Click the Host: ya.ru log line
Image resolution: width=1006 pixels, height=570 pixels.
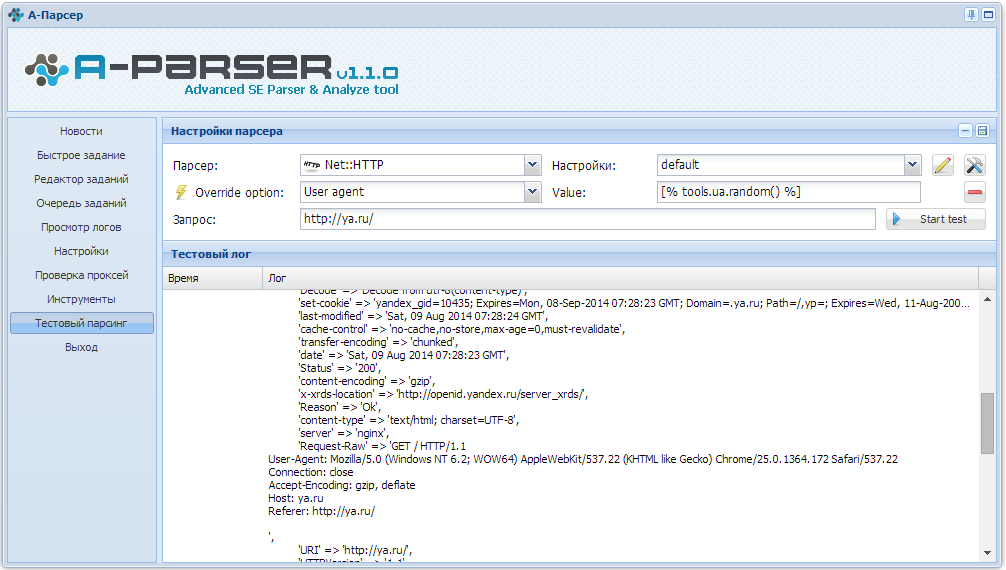(296, 498)
